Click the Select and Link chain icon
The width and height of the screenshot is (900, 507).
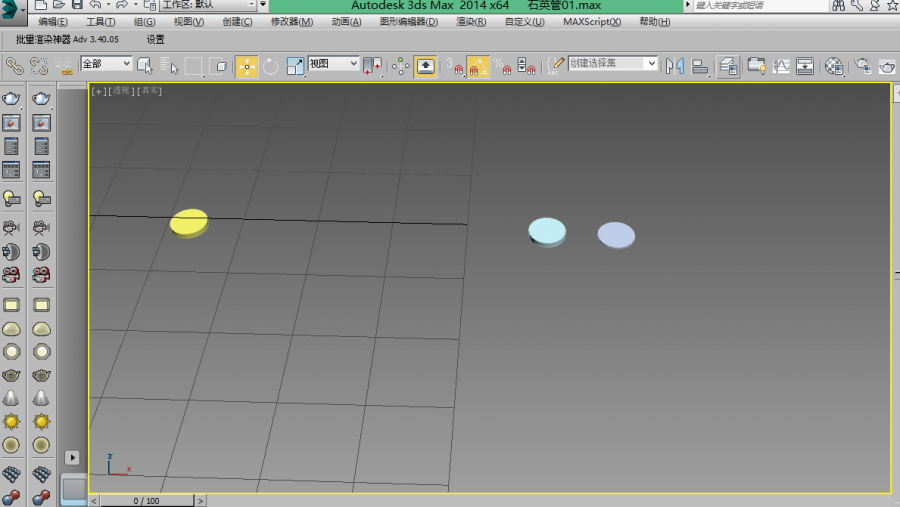tap(15, 66)
